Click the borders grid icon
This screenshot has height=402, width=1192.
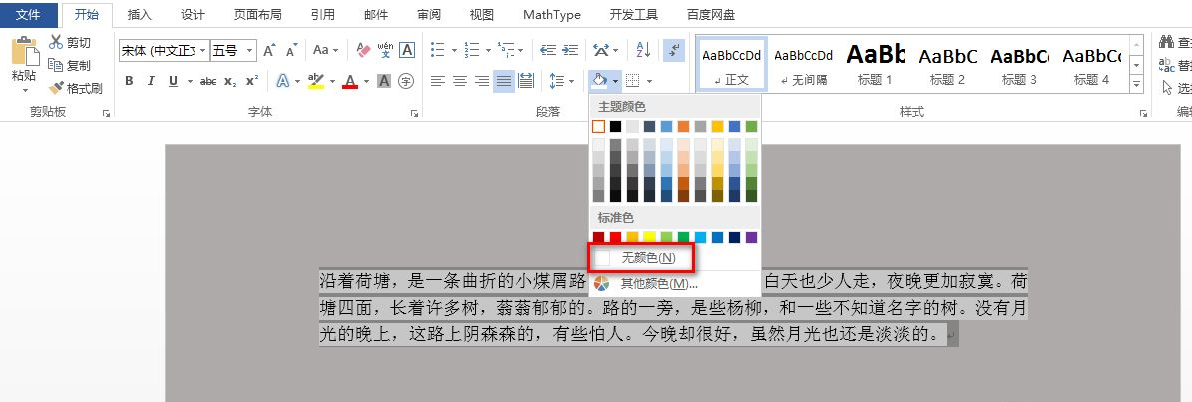pos(632,81)
